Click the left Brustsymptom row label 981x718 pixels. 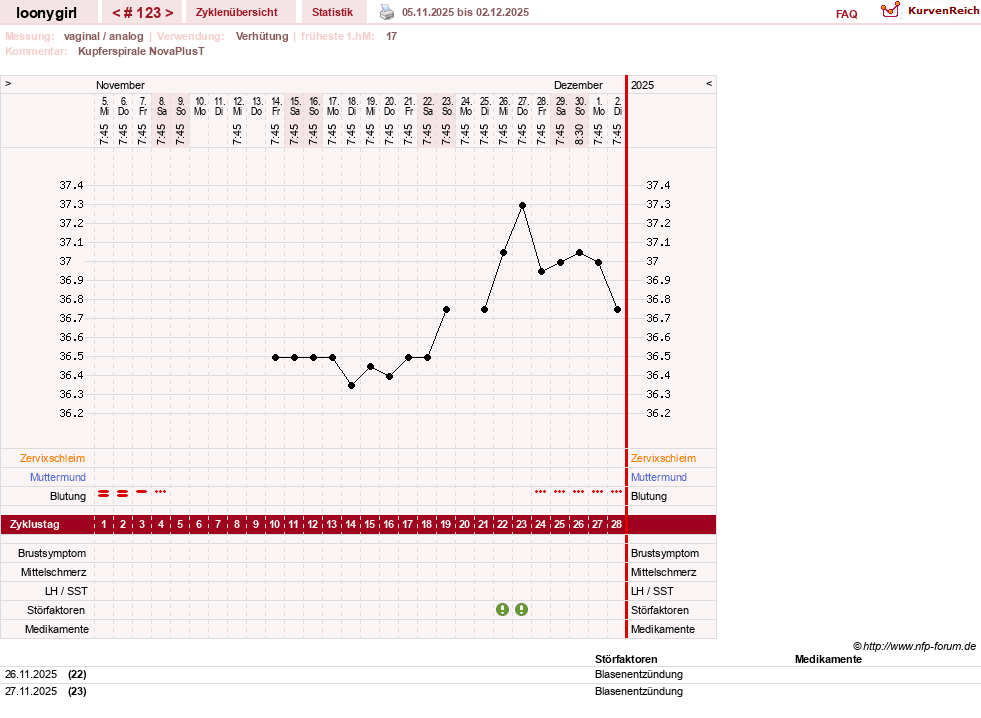coord(52,554)
